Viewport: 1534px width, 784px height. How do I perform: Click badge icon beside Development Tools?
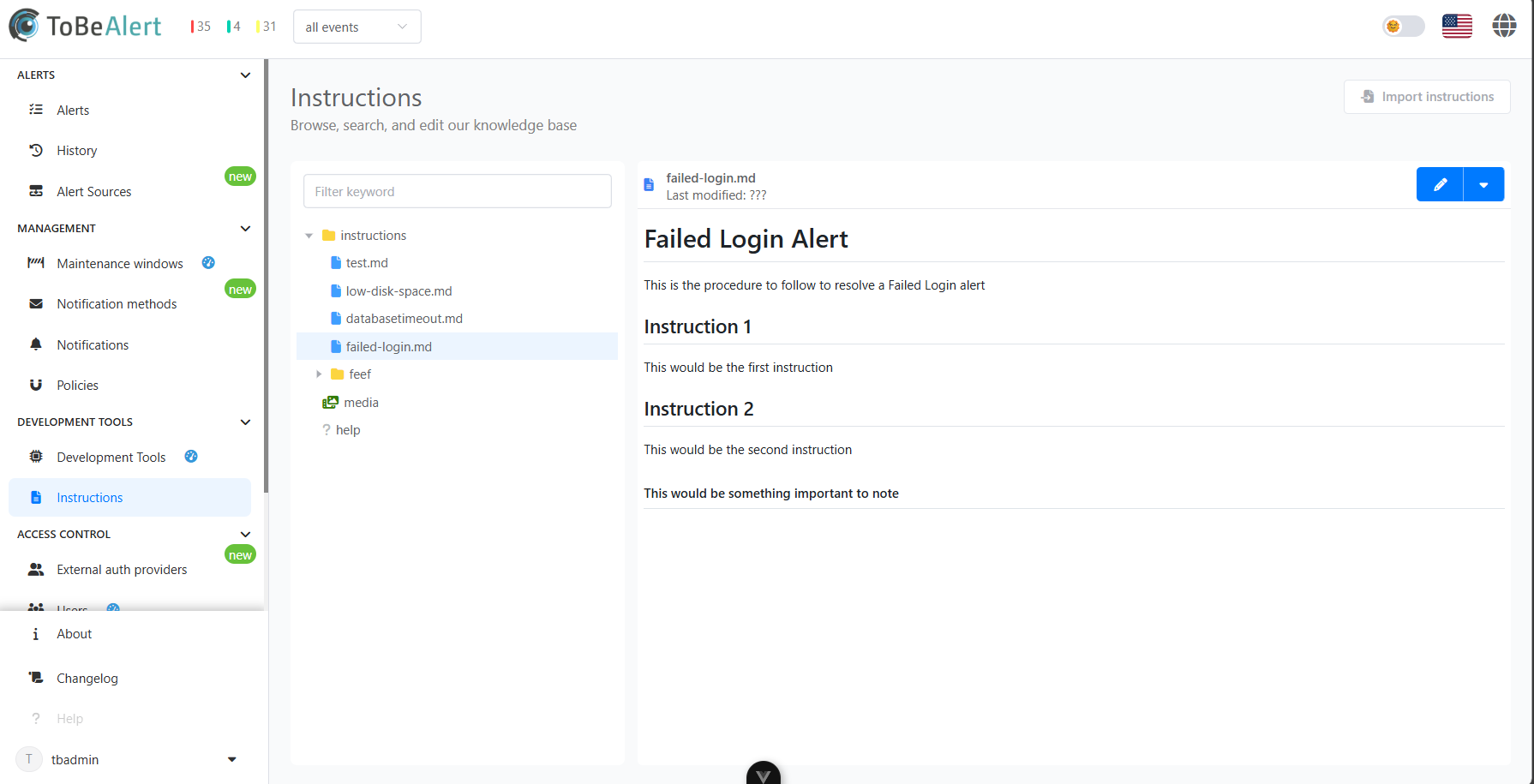click(191, 457)
